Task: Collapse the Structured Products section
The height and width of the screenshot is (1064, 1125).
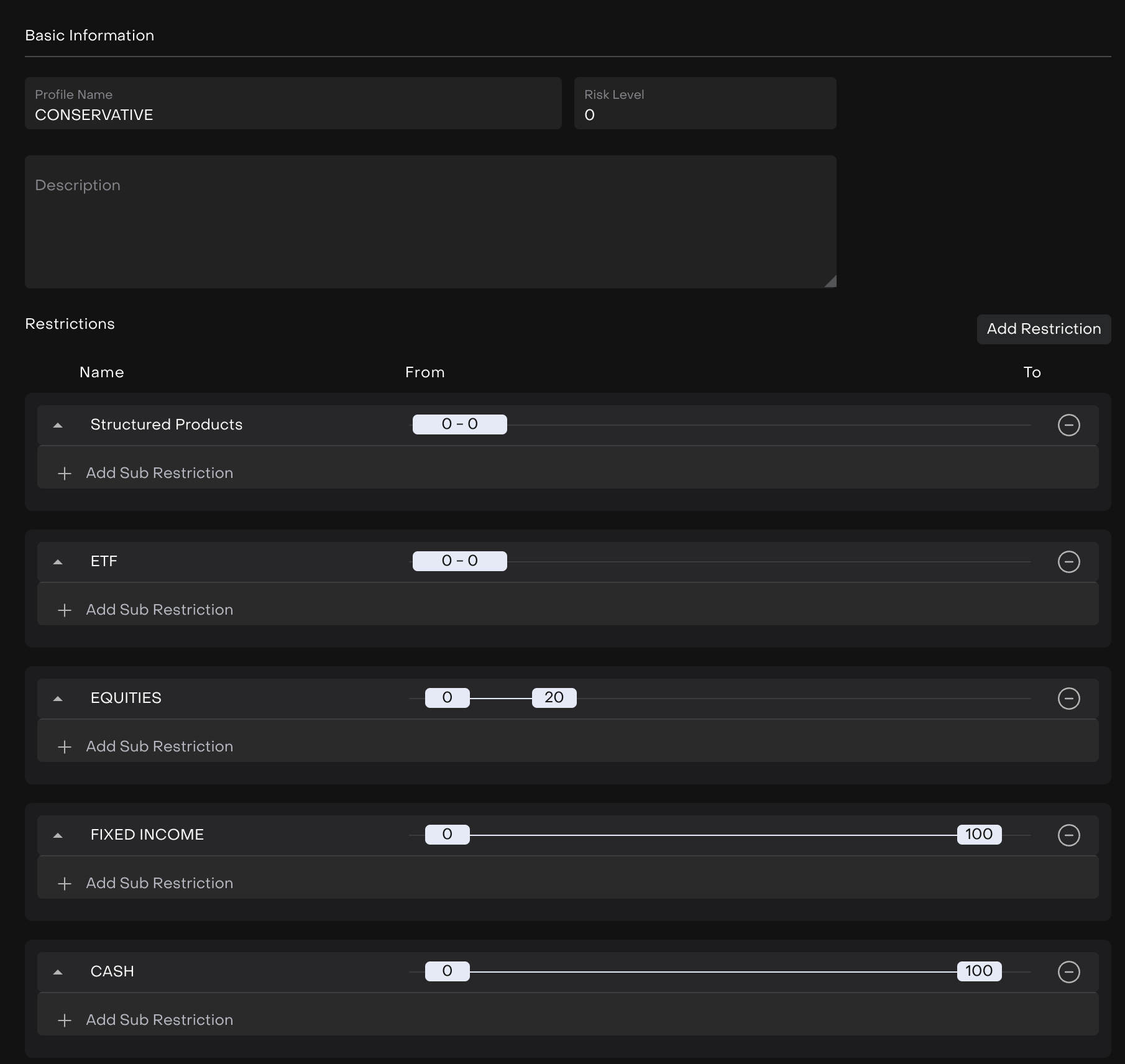Action: point(58,425)
